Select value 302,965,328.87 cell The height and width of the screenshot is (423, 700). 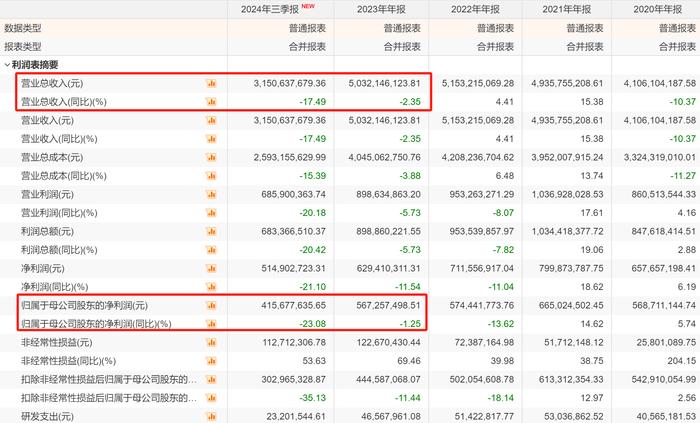(293, 380)
